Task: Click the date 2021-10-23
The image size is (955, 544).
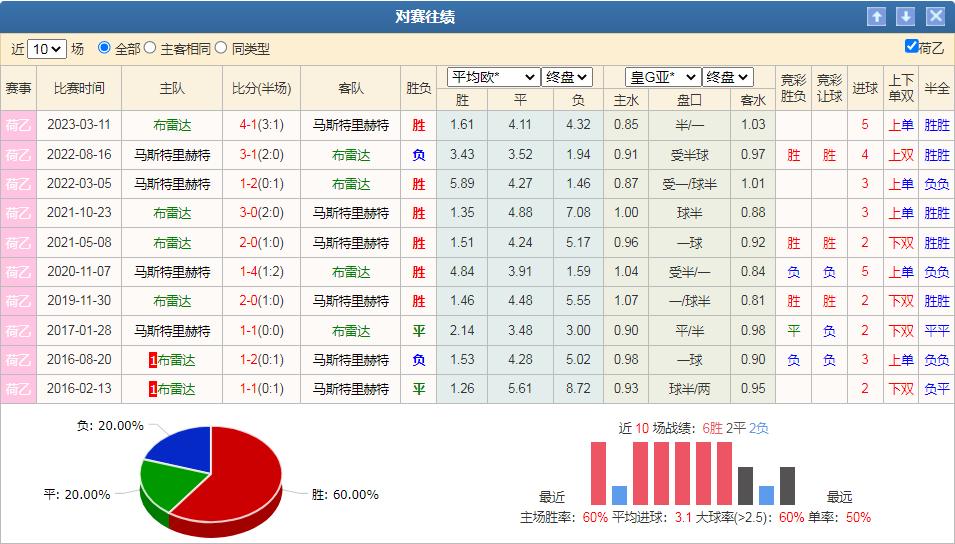Action: tap(79, 213)
